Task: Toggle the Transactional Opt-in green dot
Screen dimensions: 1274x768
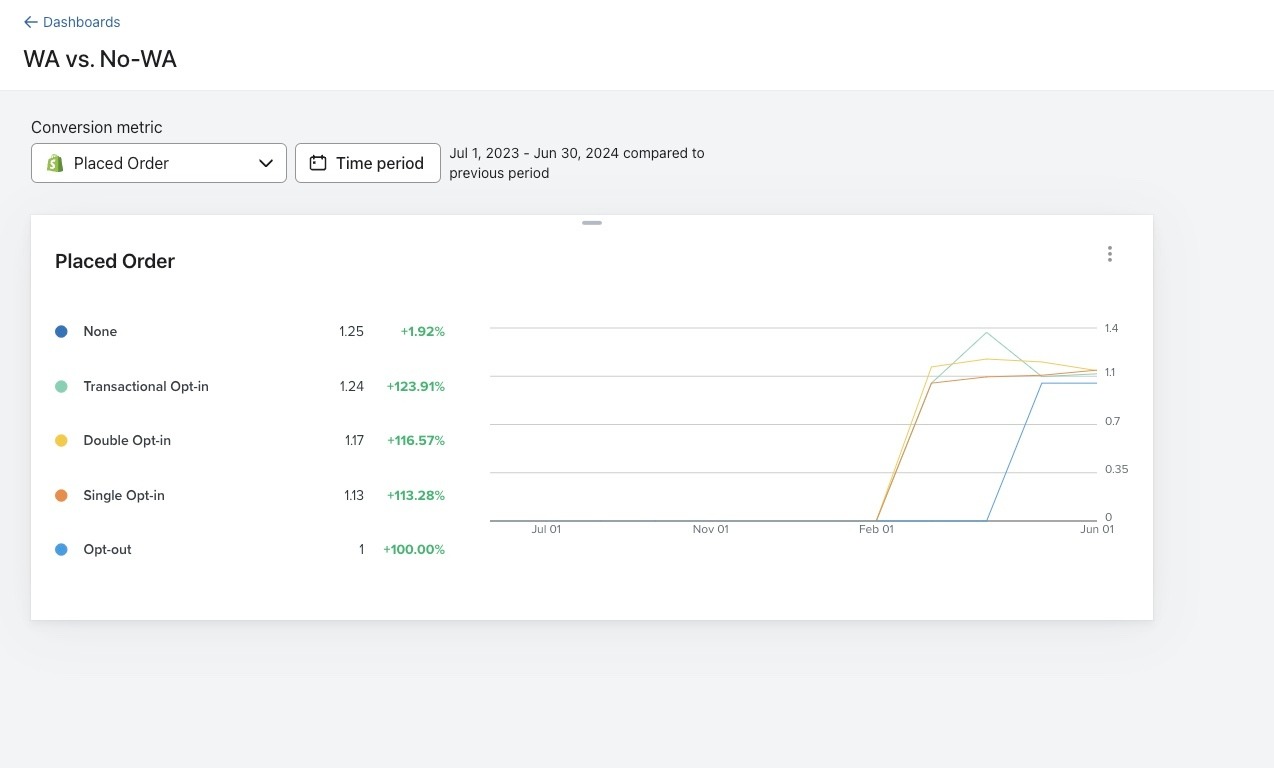Action: (x=61, y=386)
